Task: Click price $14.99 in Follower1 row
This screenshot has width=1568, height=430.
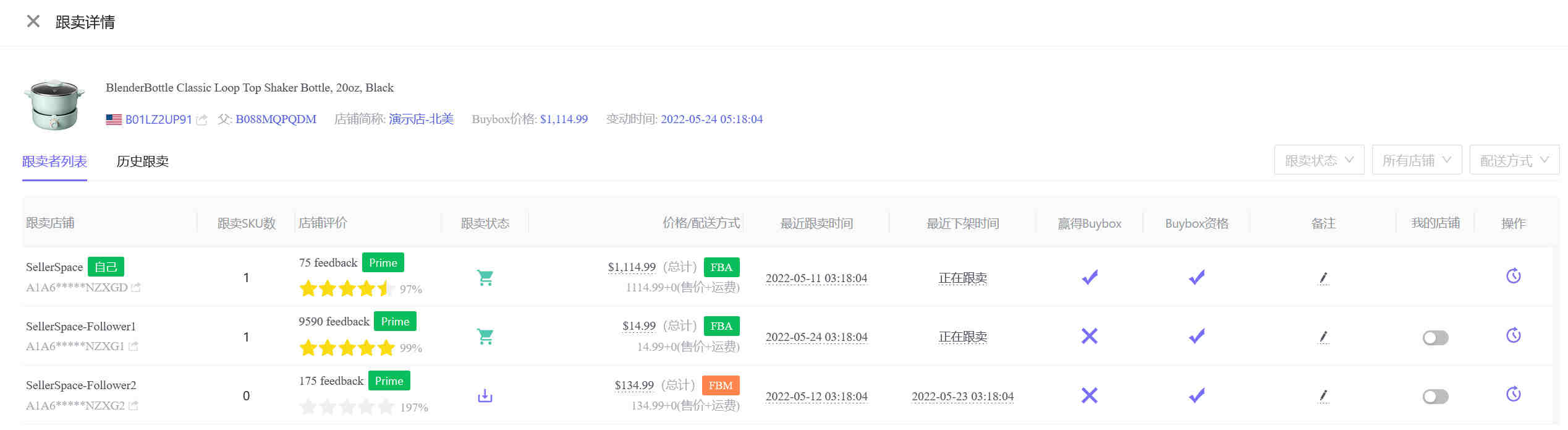Action: pyautogui.click(x=639, y=325)
